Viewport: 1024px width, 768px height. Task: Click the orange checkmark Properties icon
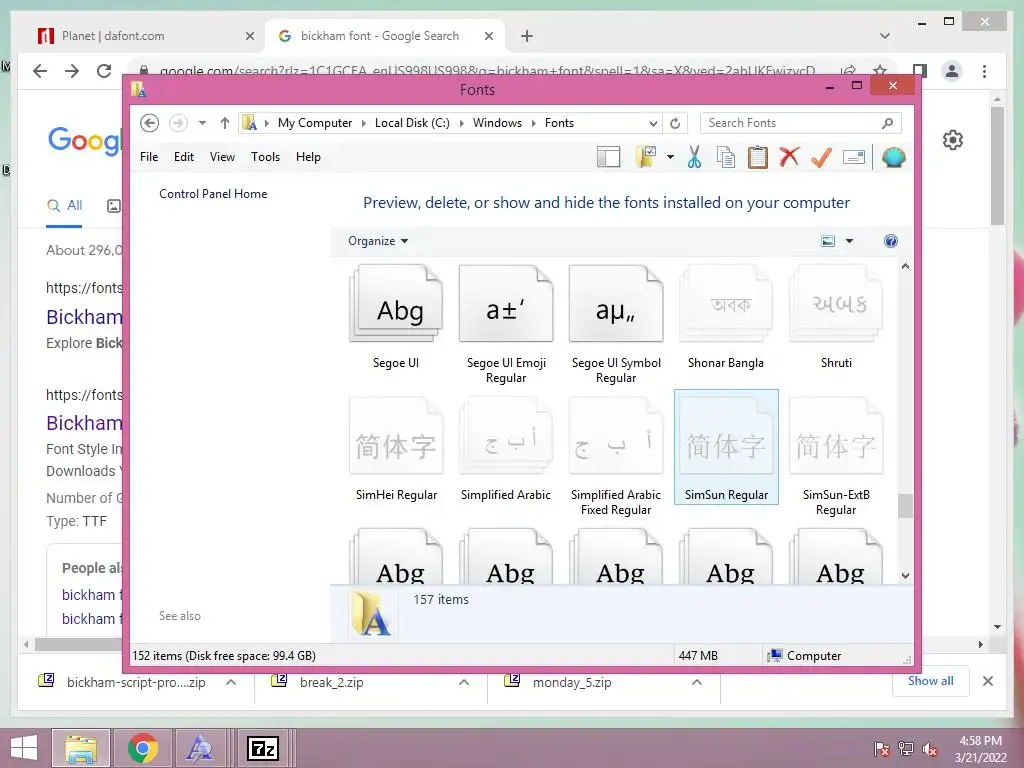[822, 157]
